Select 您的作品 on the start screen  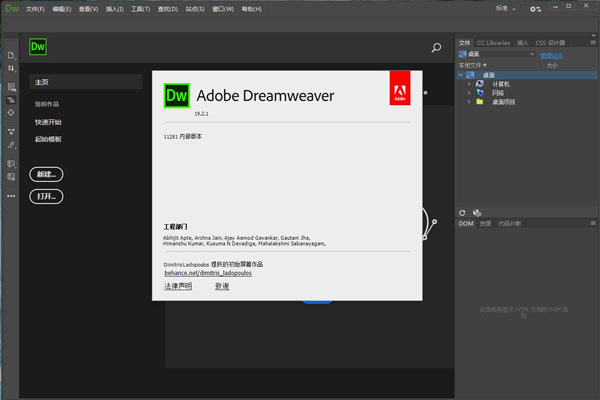[x=47, y=104]
